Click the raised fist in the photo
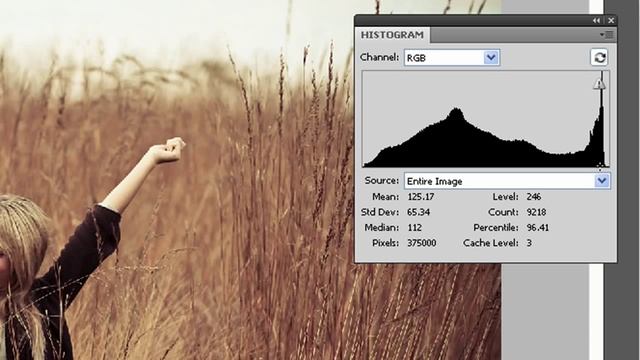 pos(166,150)
